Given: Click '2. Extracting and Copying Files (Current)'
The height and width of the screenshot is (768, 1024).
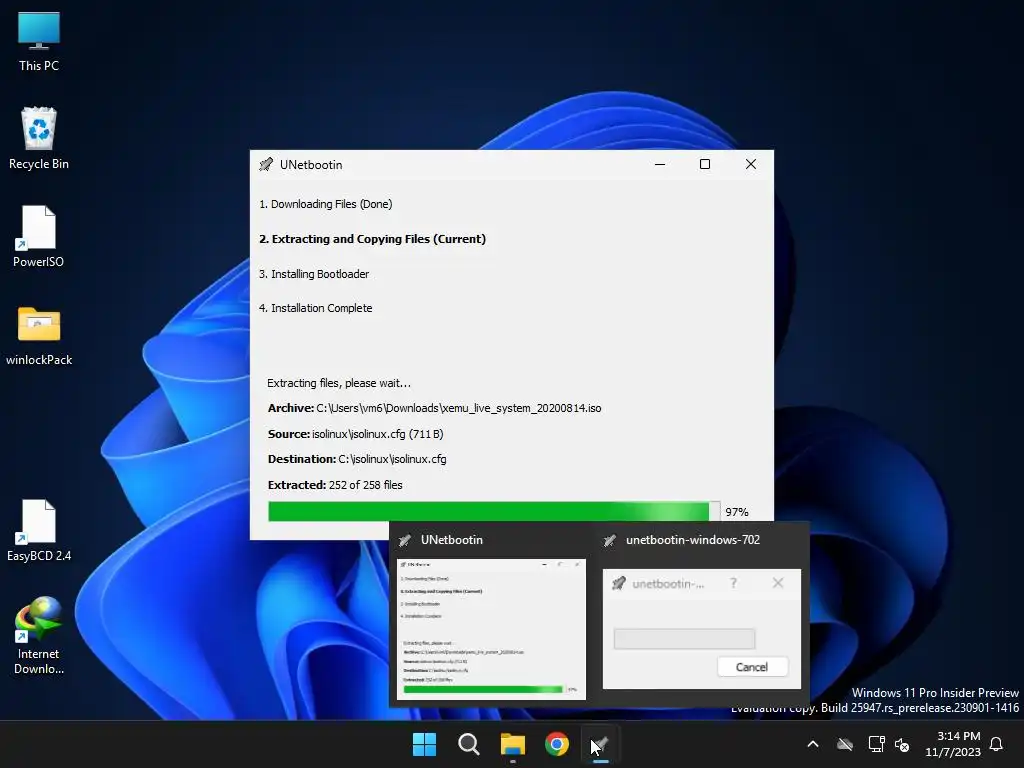Looking at the screenshot, I should point(372,239).
